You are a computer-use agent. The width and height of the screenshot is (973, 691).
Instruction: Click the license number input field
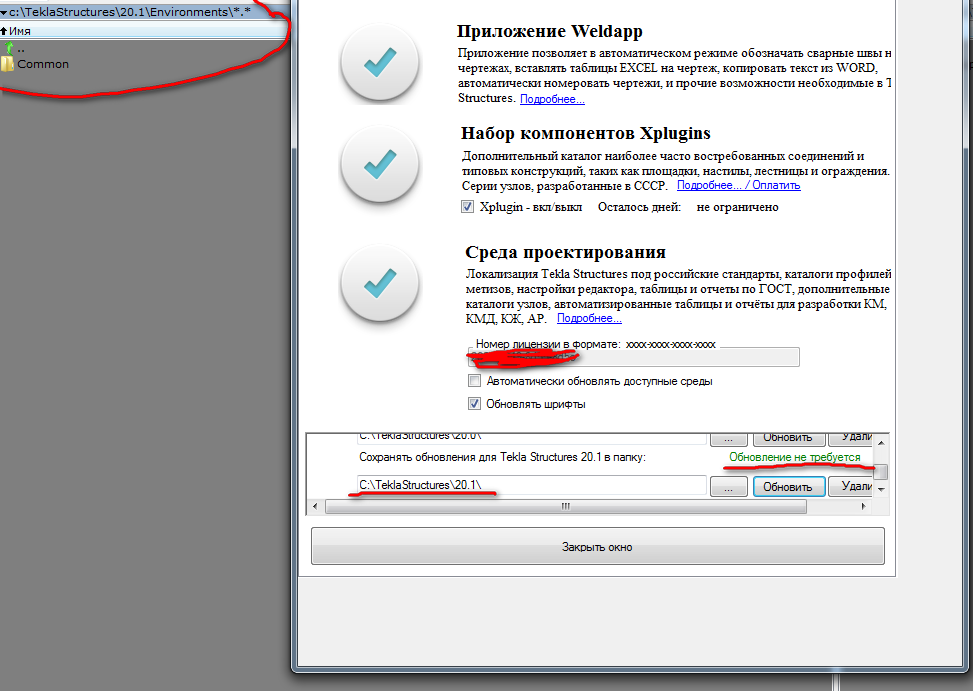pyautogui.click(x=634, y=357)
